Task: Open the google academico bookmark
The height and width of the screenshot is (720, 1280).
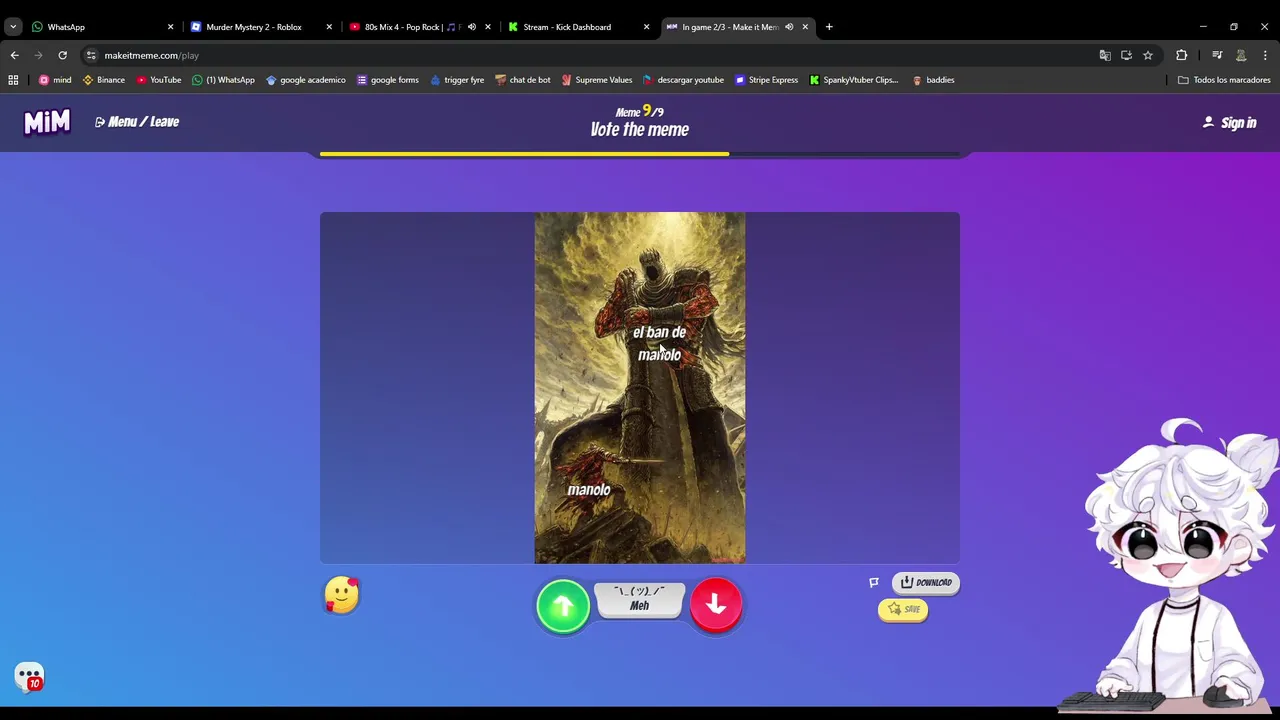Action: [x=305, y=80]
